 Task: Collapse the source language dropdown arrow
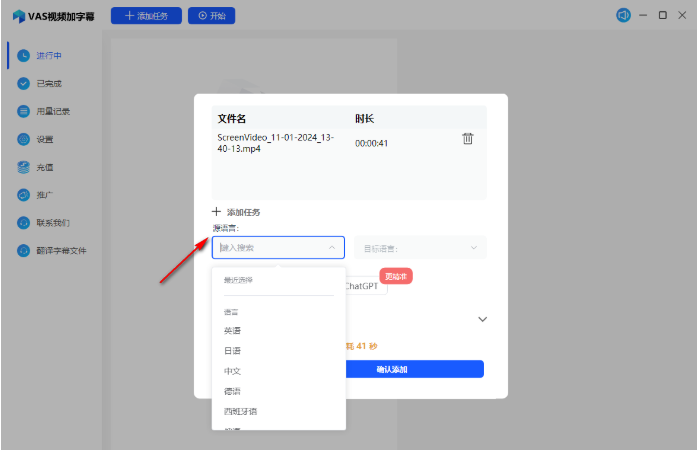332,248
